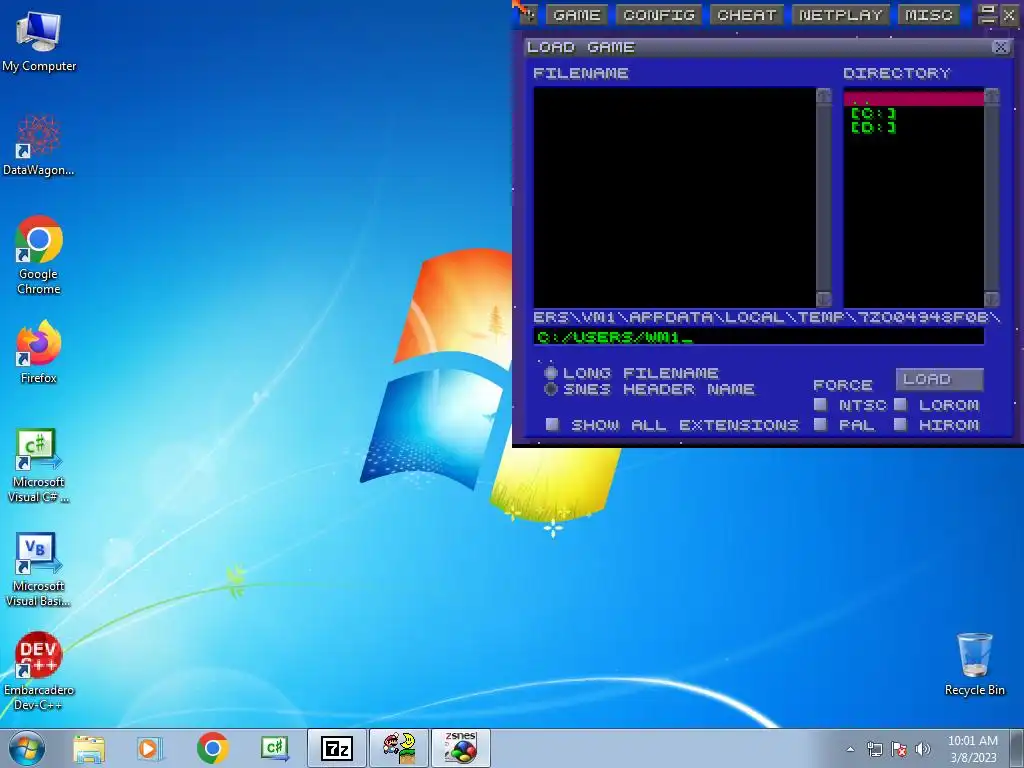1024x768 pixels.
Task: Toggle the Force LOROM checkbox
Action: [x=901, y=404]
